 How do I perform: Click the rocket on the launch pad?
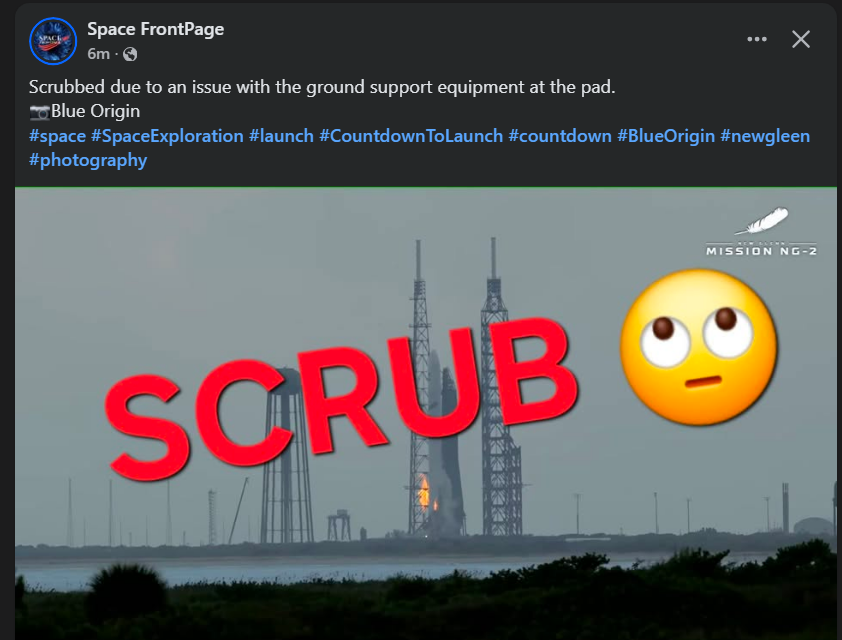tap(443, 446)
